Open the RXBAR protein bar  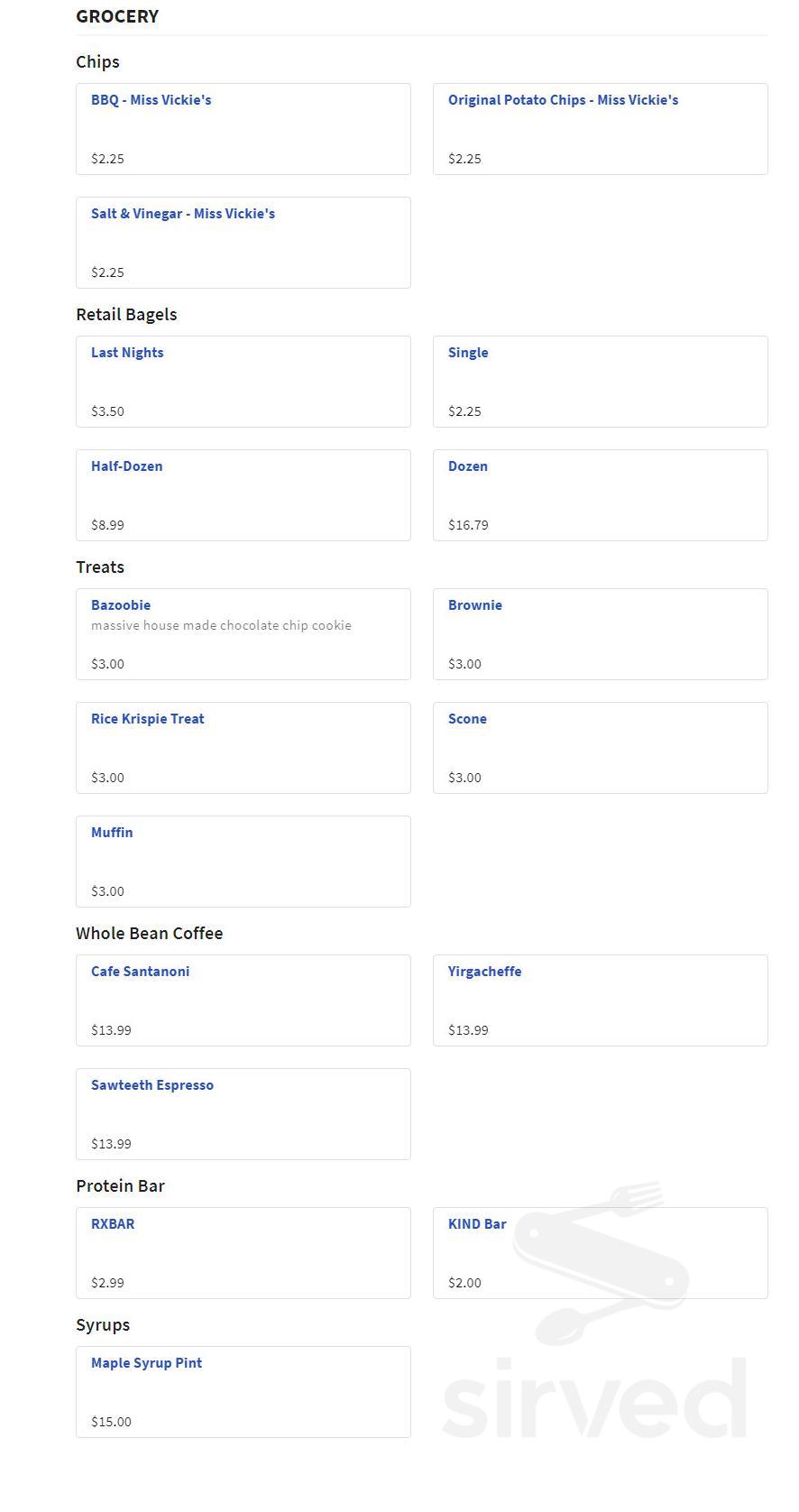click(243, 1253)
